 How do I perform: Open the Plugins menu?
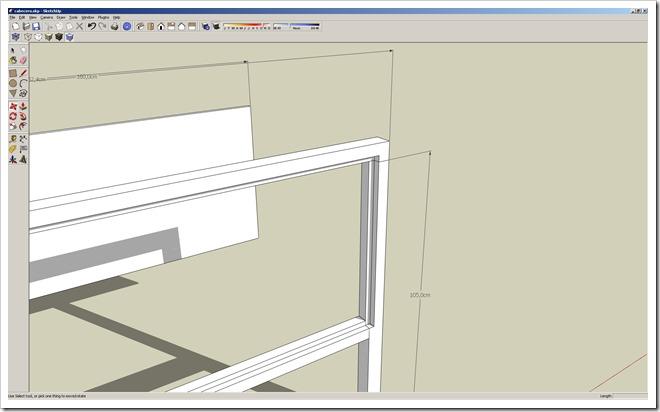coord(103,17)
